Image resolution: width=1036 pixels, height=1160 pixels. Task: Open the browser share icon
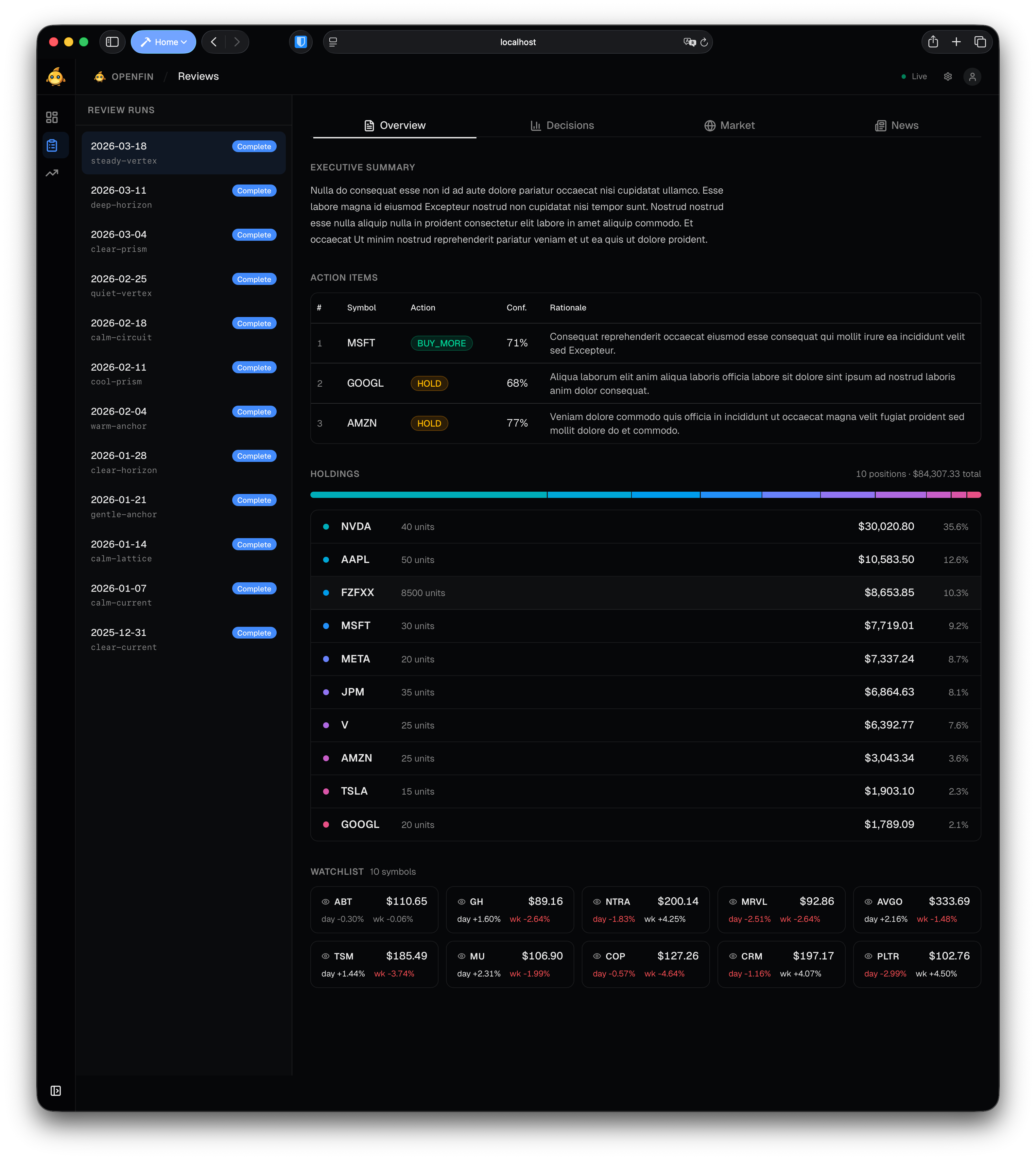(933, 42)
